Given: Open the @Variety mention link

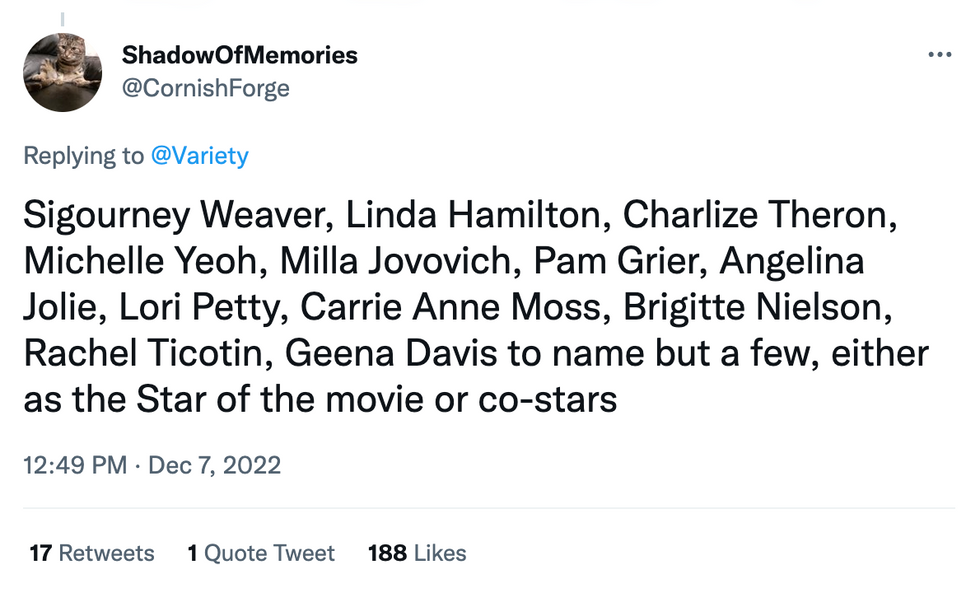Looking at the screenshot, I should pyautogui.click(x=200, y=155).
